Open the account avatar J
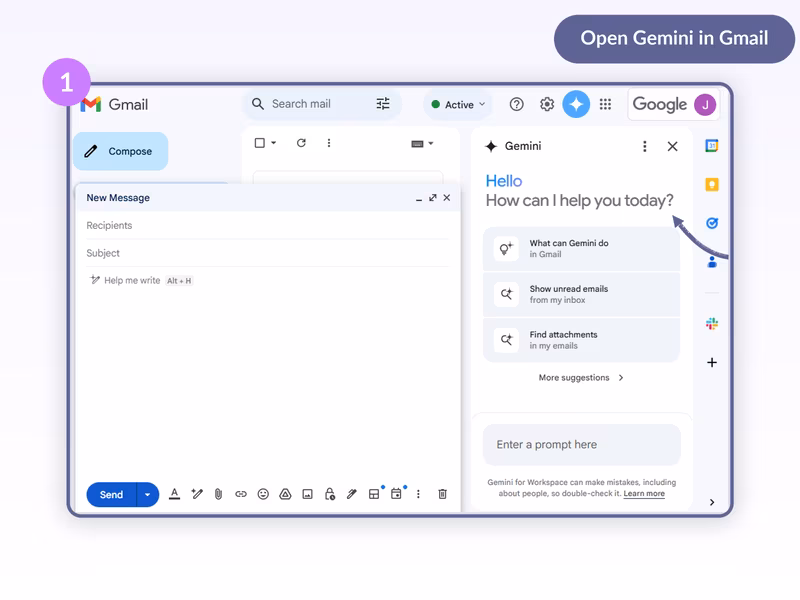 705,105
